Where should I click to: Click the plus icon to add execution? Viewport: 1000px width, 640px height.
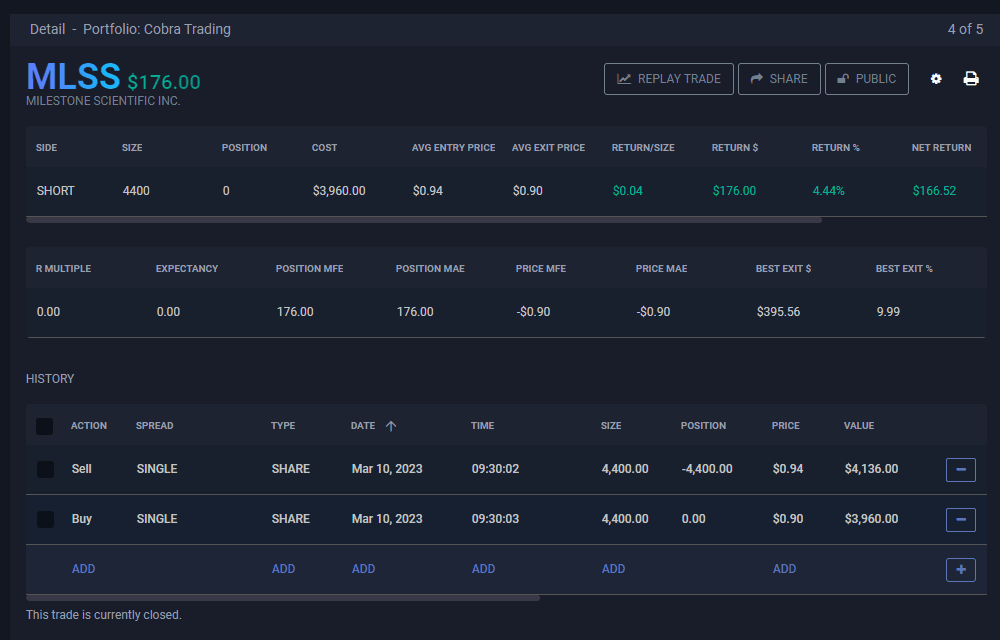pos(960,569)
